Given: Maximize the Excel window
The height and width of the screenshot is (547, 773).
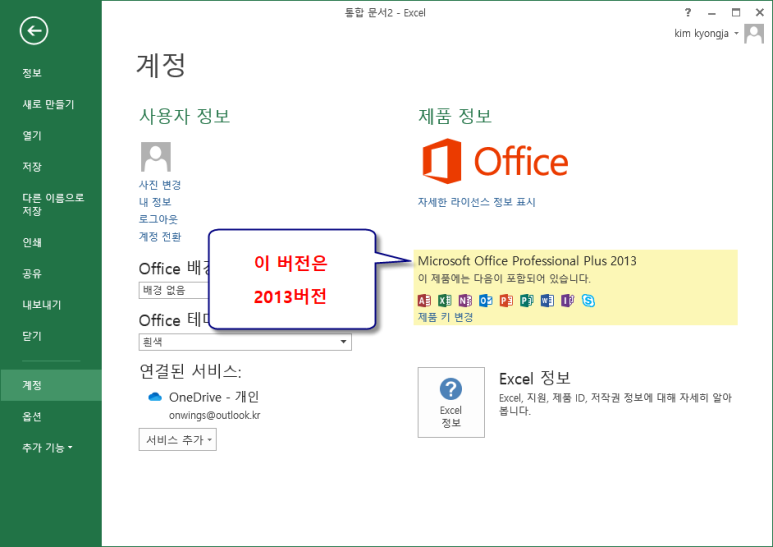Looking at the screenshot, I should point(736,12).
